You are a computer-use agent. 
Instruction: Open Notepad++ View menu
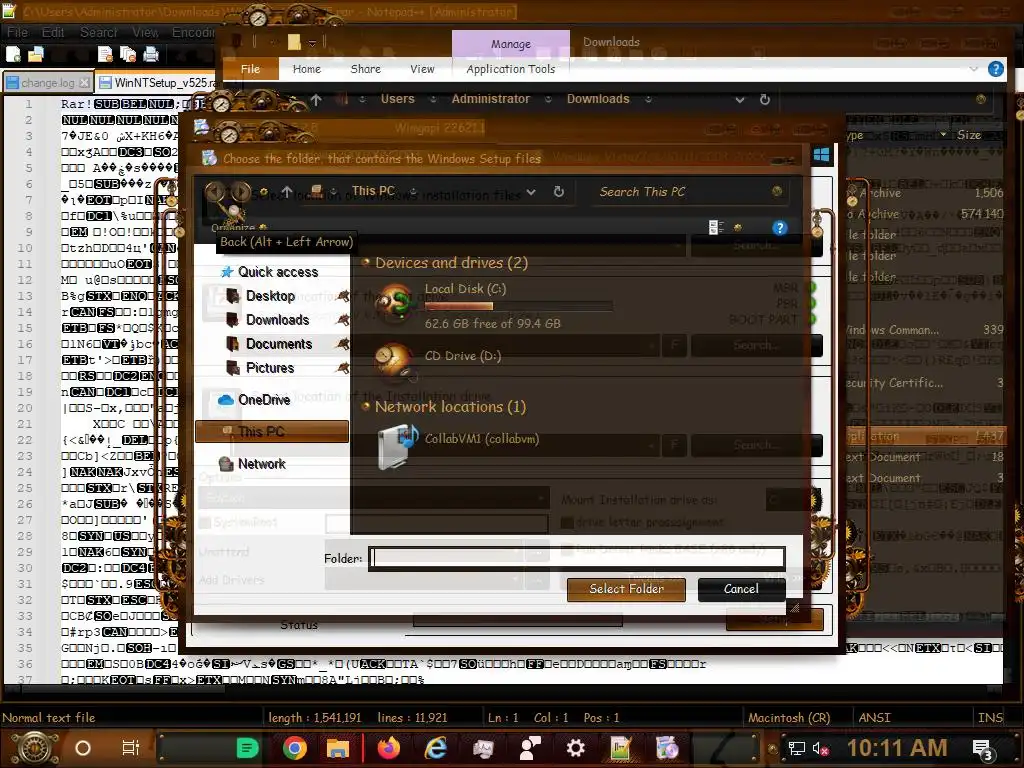coord(145,32)
